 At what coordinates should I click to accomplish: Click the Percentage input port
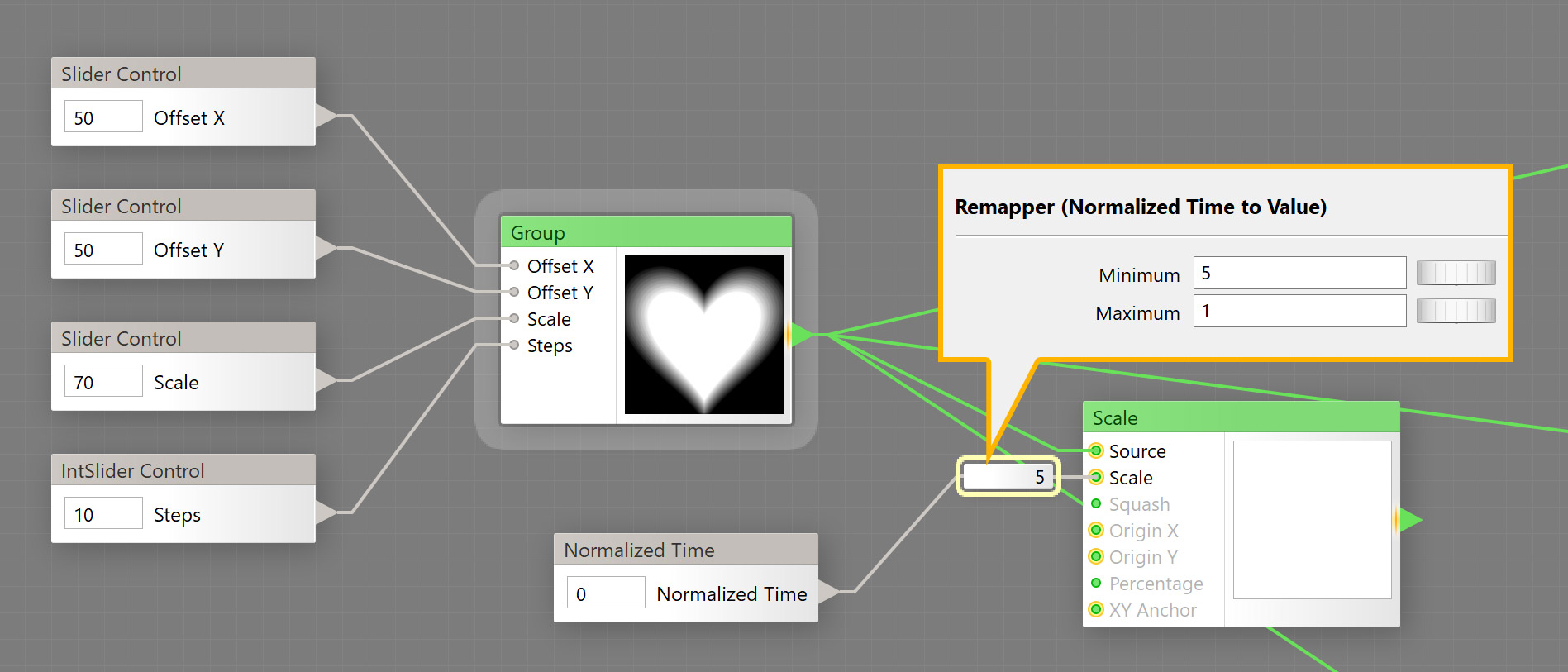[1096, 583]
